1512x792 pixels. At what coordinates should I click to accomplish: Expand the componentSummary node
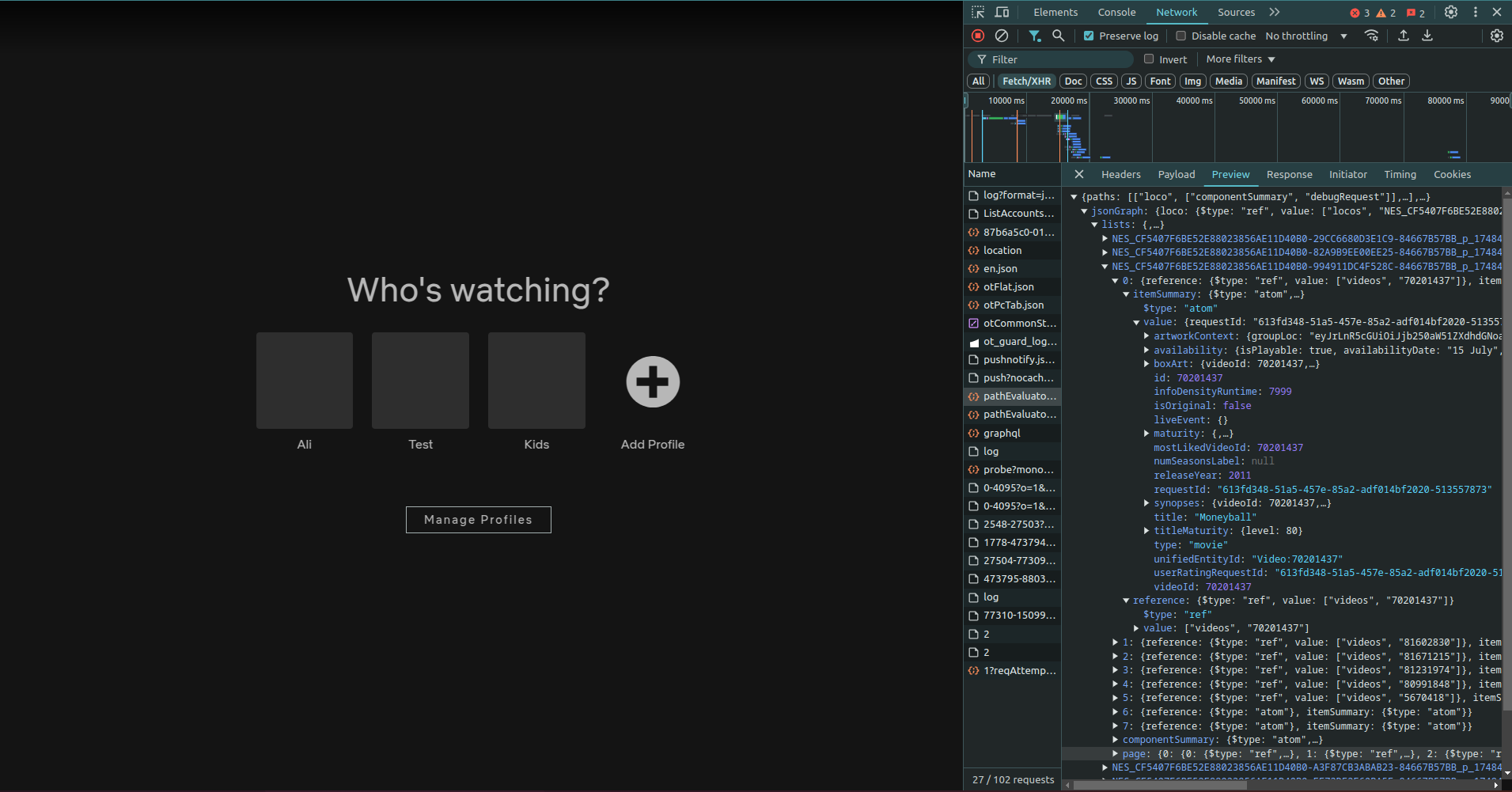[x=1116, y=740]
